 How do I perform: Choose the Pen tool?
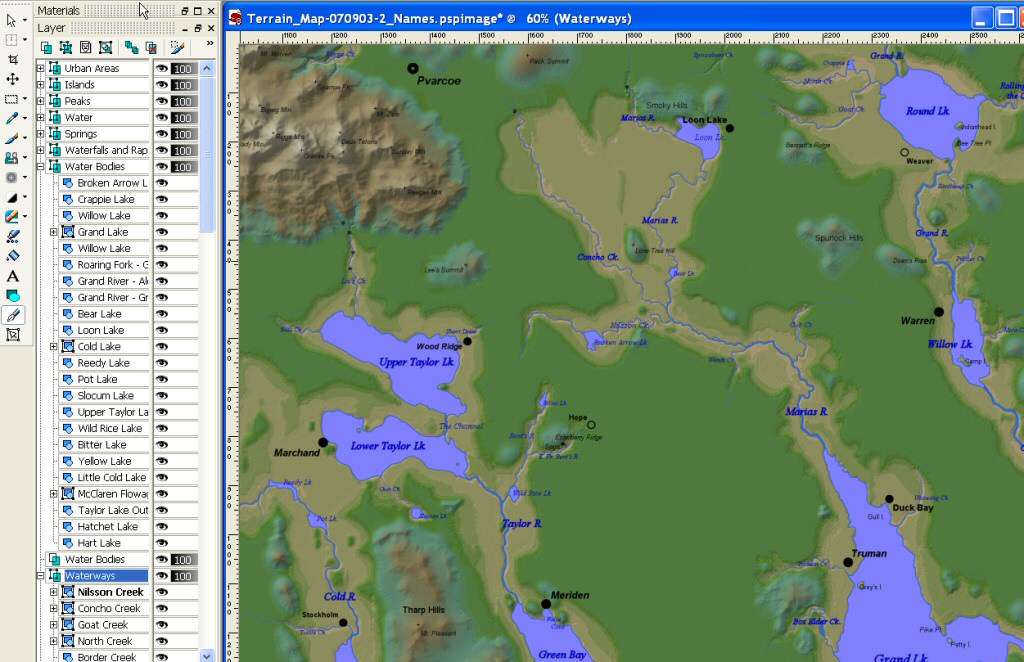pos(12,315)
